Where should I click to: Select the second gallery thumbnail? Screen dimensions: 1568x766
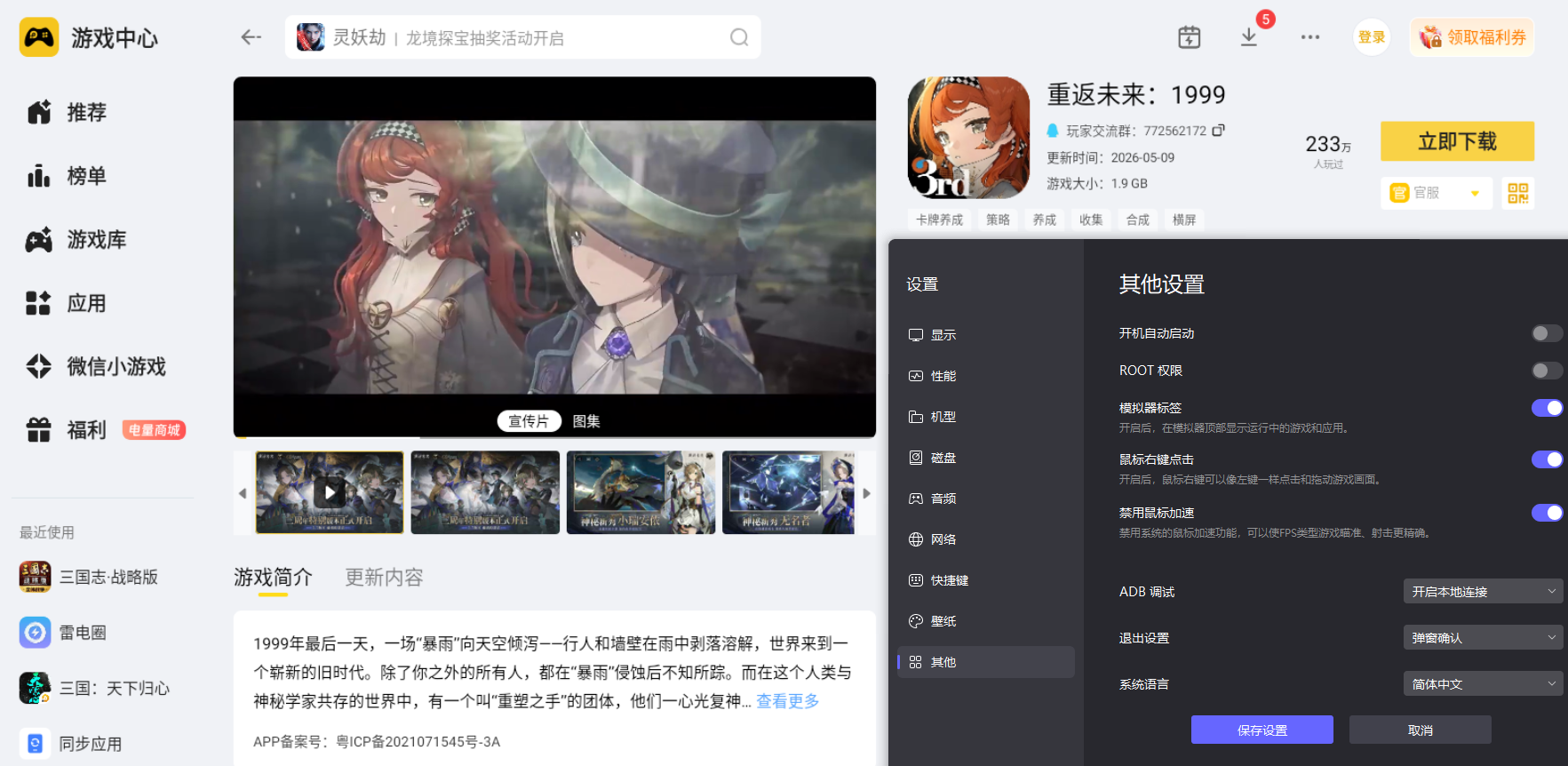(x=485, y=492)
